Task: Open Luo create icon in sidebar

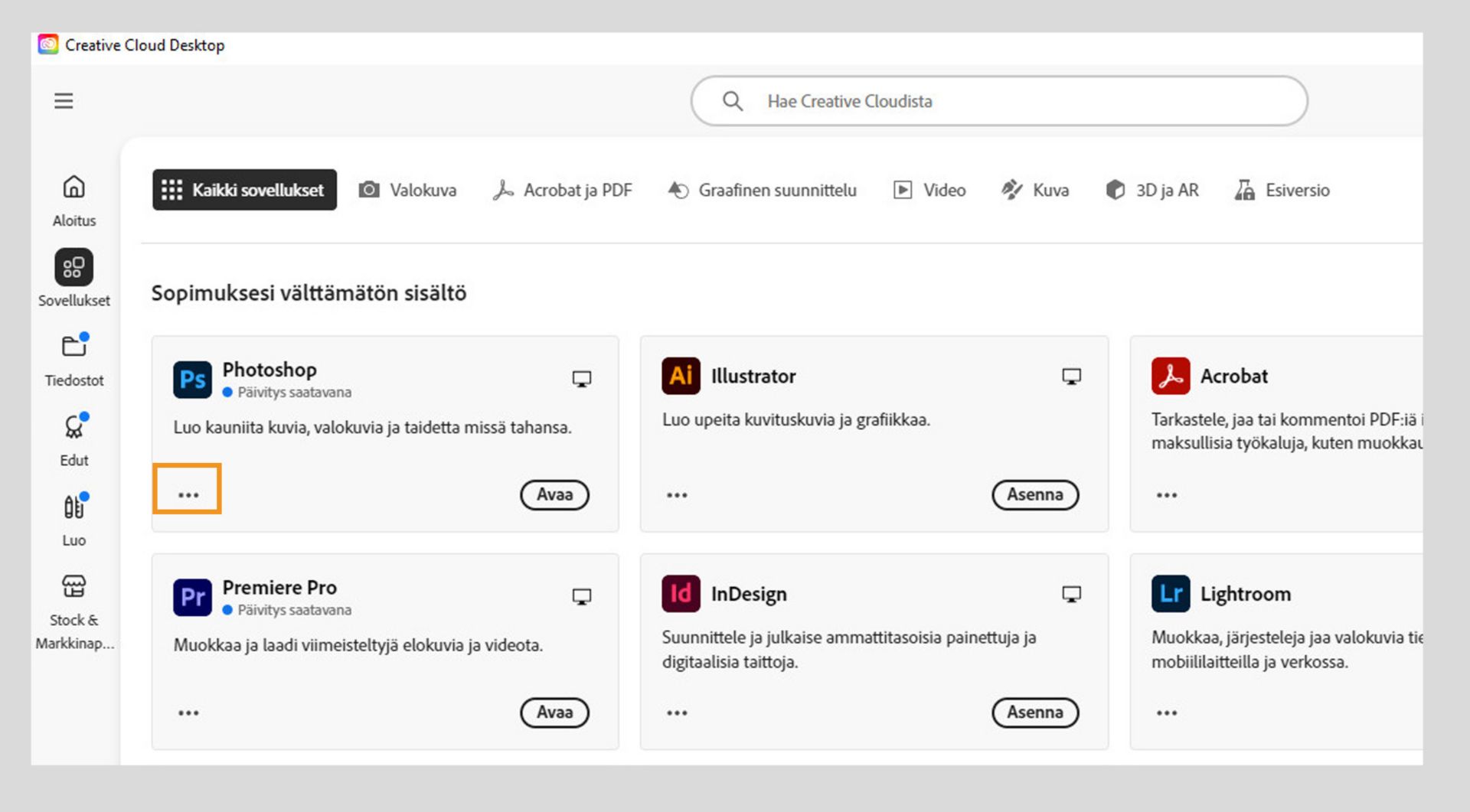Action: tap(73, 507)
